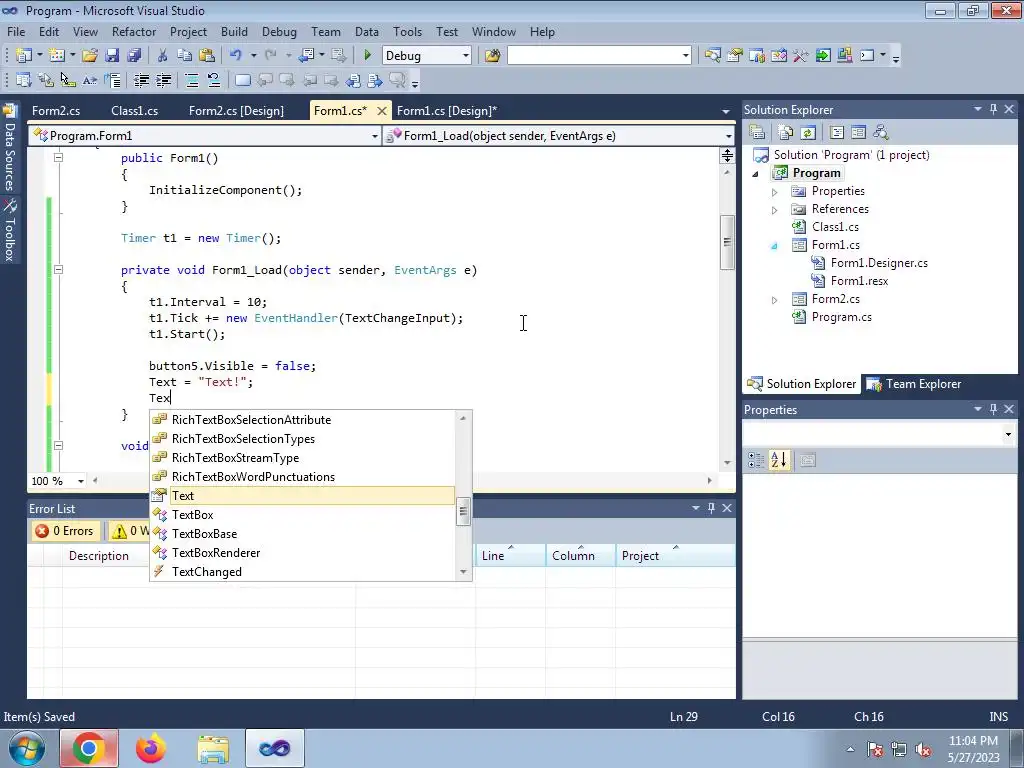This screenshot has height=768, width=1024.
Task: Undo the last edit
Action: pos(236,56)
